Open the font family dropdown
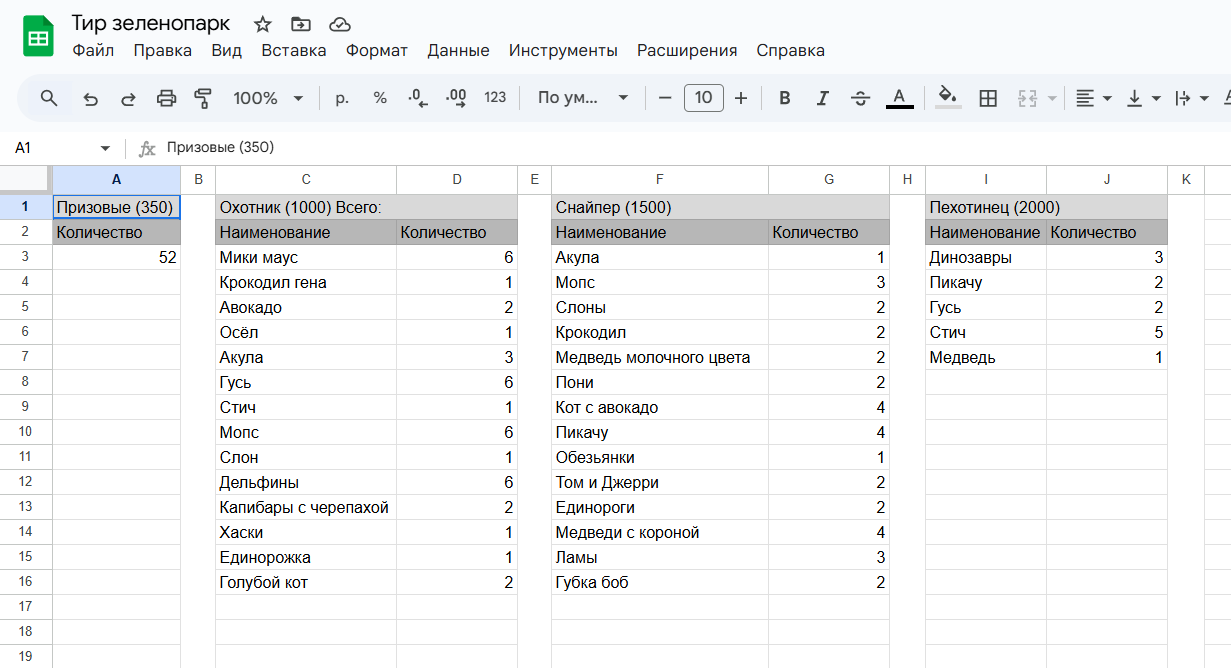The height and width of the screenshot is (668, 1231). [583, 98]
